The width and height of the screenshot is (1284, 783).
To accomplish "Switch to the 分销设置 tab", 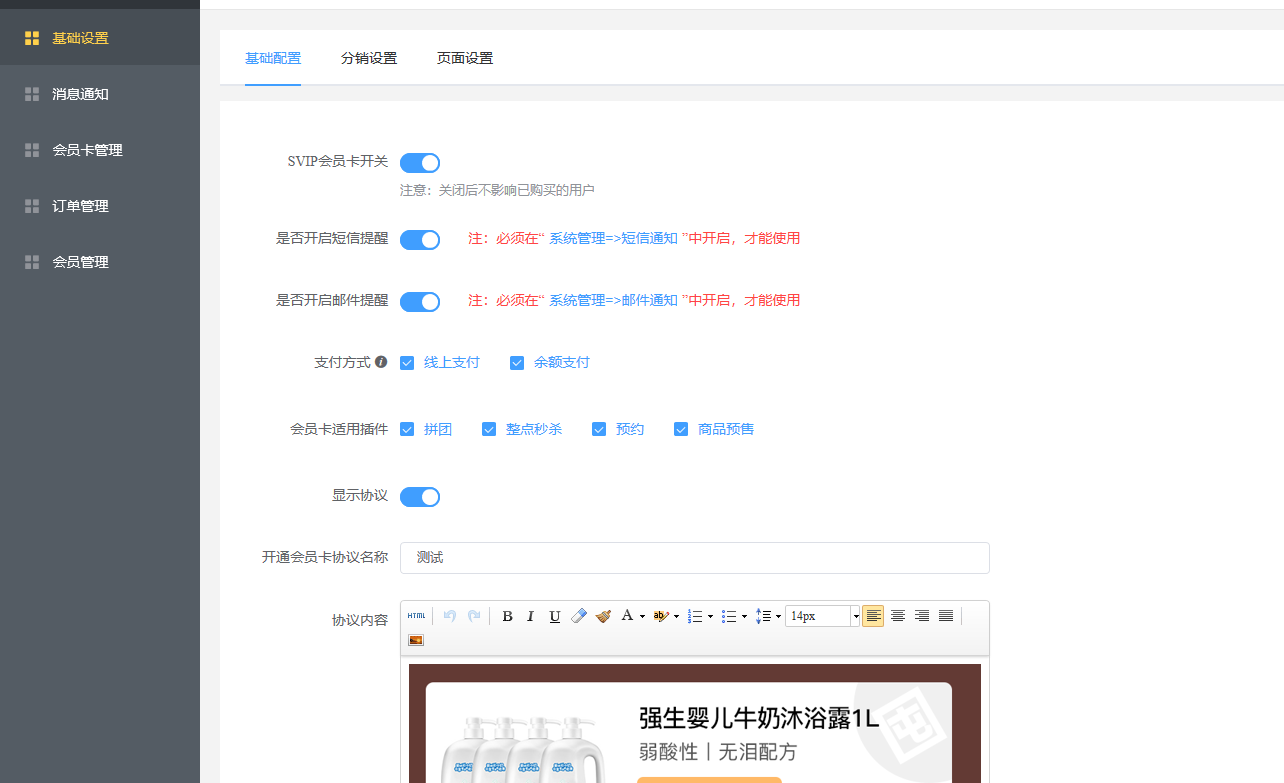I will (x=369, y=58).
